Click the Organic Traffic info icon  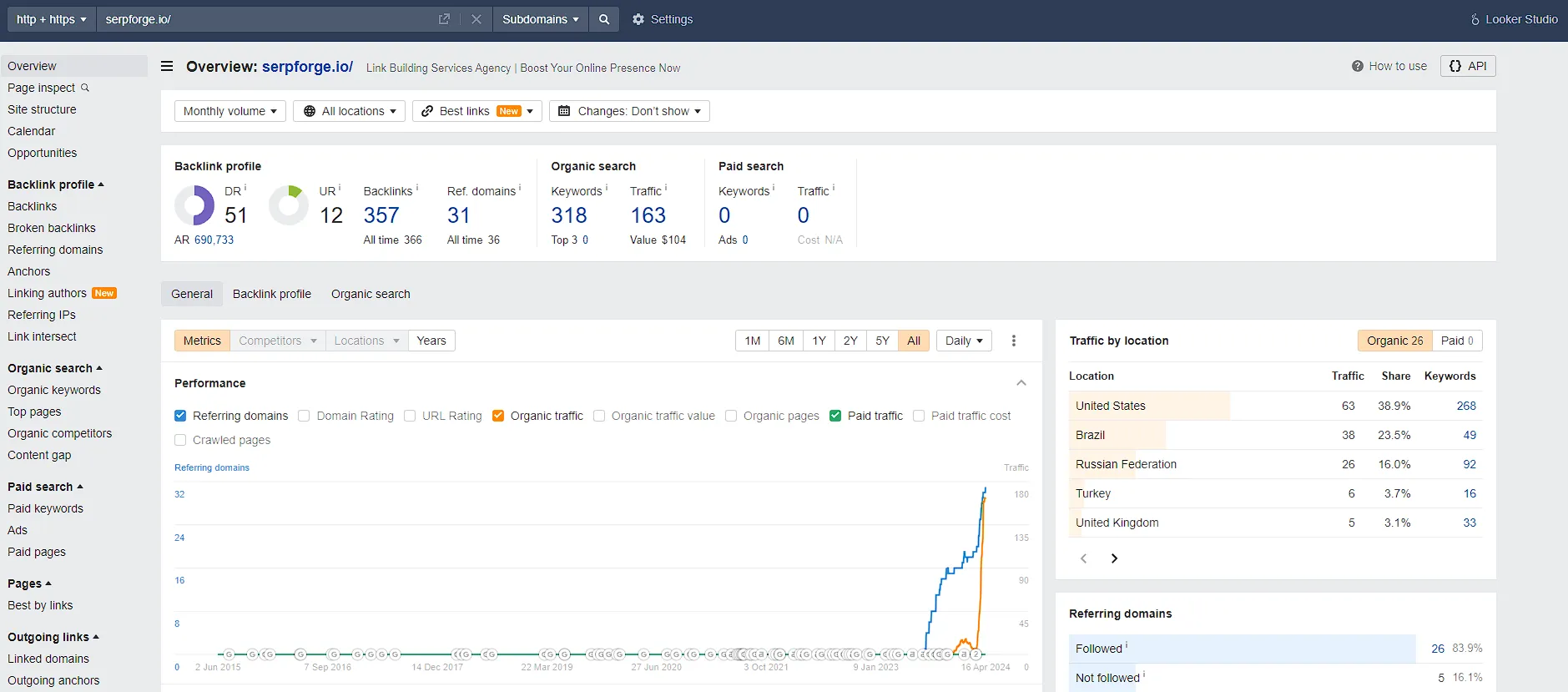point(666,188)
